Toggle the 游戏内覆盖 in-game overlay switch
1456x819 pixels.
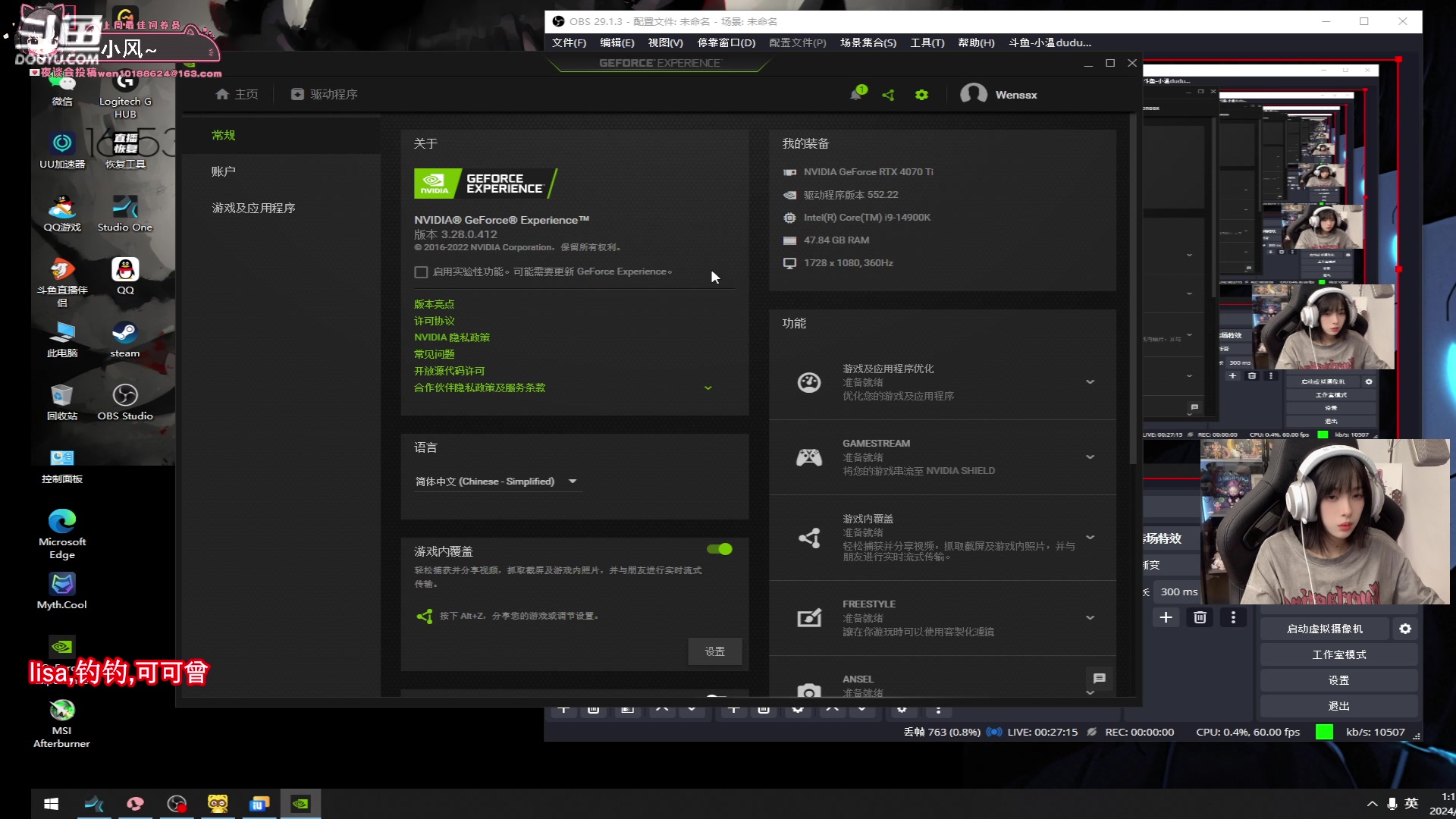coord(720,549)
